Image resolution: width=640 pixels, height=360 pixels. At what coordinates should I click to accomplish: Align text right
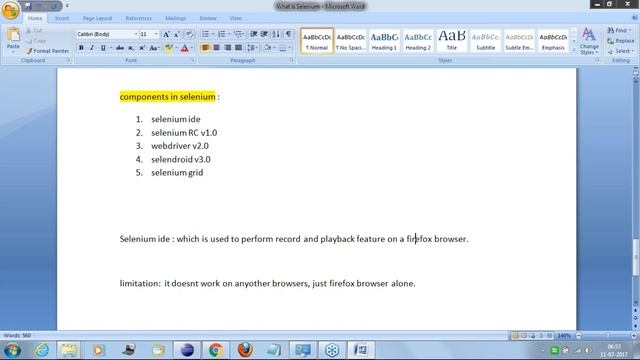pos(227,48)
